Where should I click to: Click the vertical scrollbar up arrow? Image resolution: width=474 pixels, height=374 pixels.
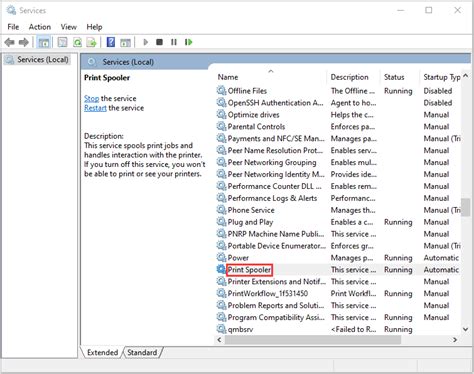click(x=466, y=76)
